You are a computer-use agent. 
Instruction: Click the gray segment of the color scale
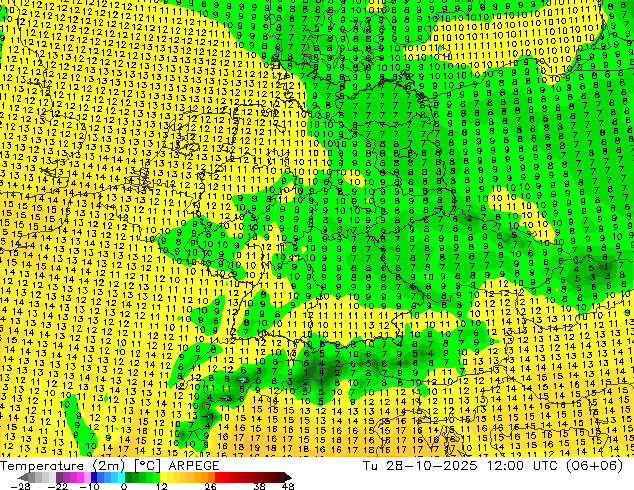point(42,477)
